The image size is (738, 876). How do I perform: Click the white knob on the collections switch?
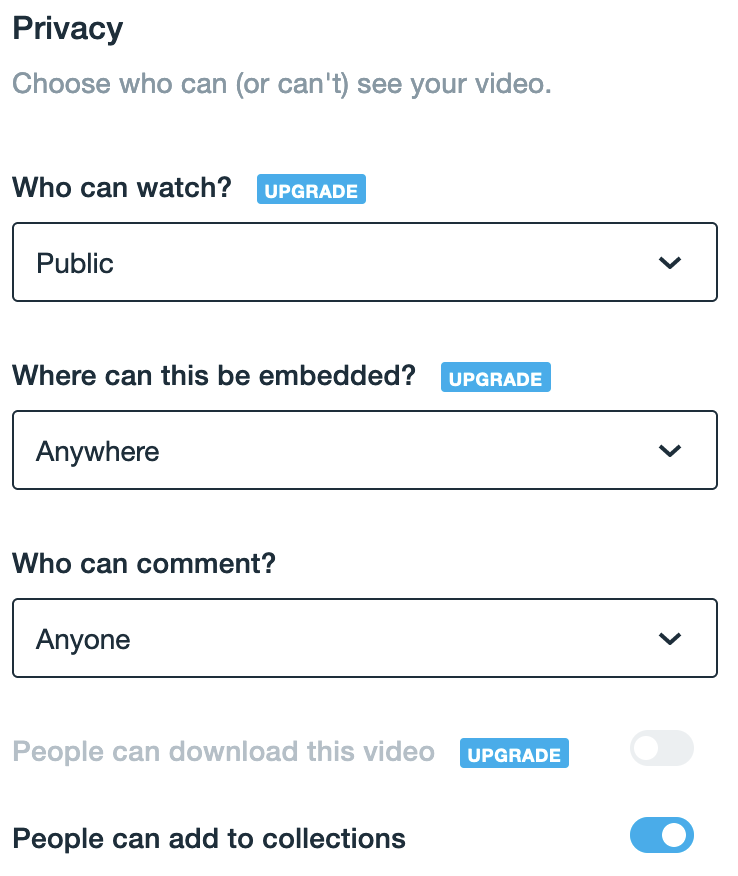(x=675, y=835)
